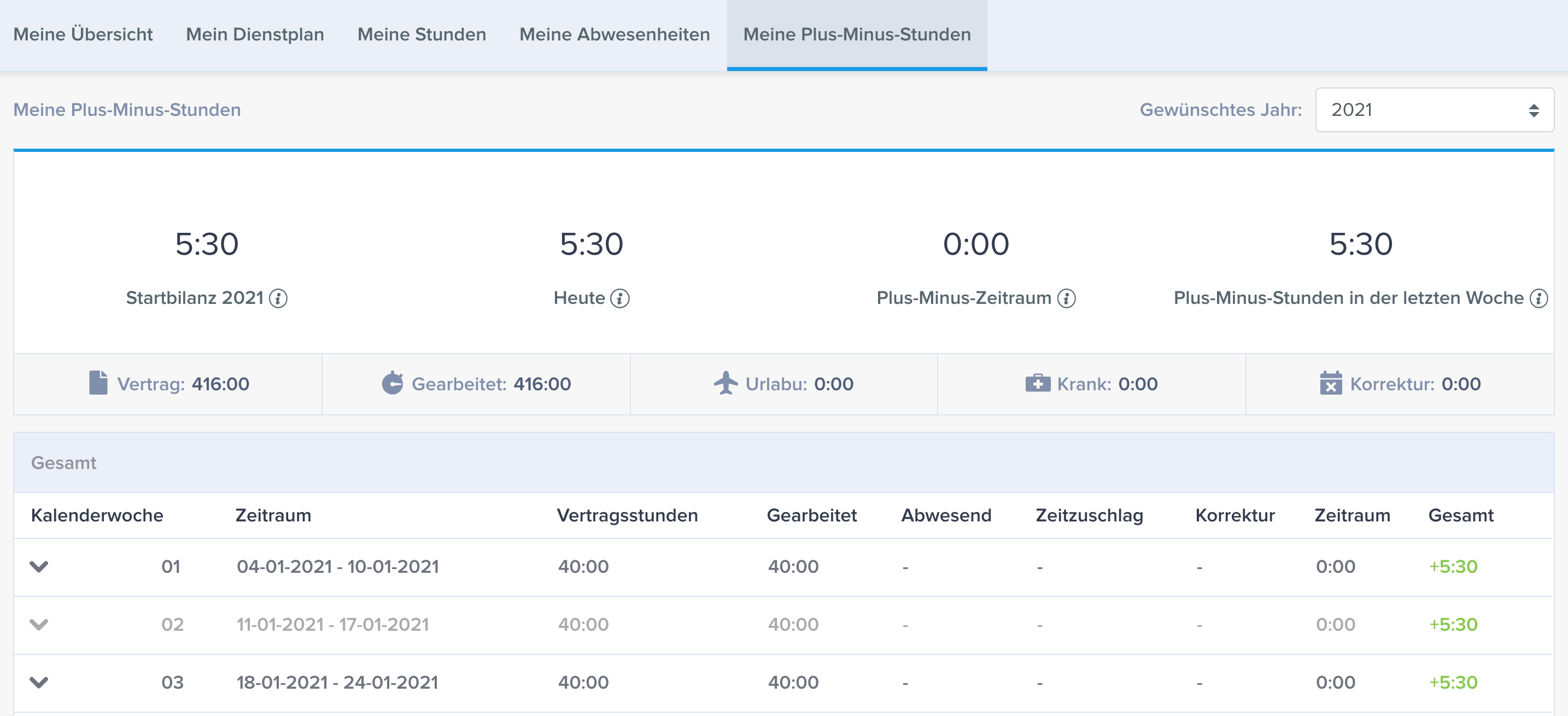Click the Korrektur column header
The height and width of the screenshot is (716, 1568).
pyautogui.click(x=1234, y=515)
